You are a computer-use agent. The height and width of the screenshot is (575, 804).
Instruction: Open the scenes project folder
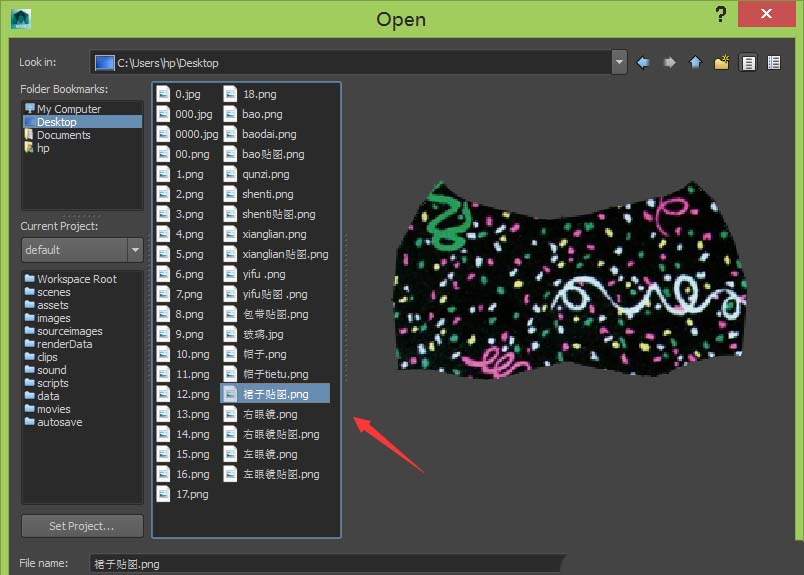tap(48, 292)
